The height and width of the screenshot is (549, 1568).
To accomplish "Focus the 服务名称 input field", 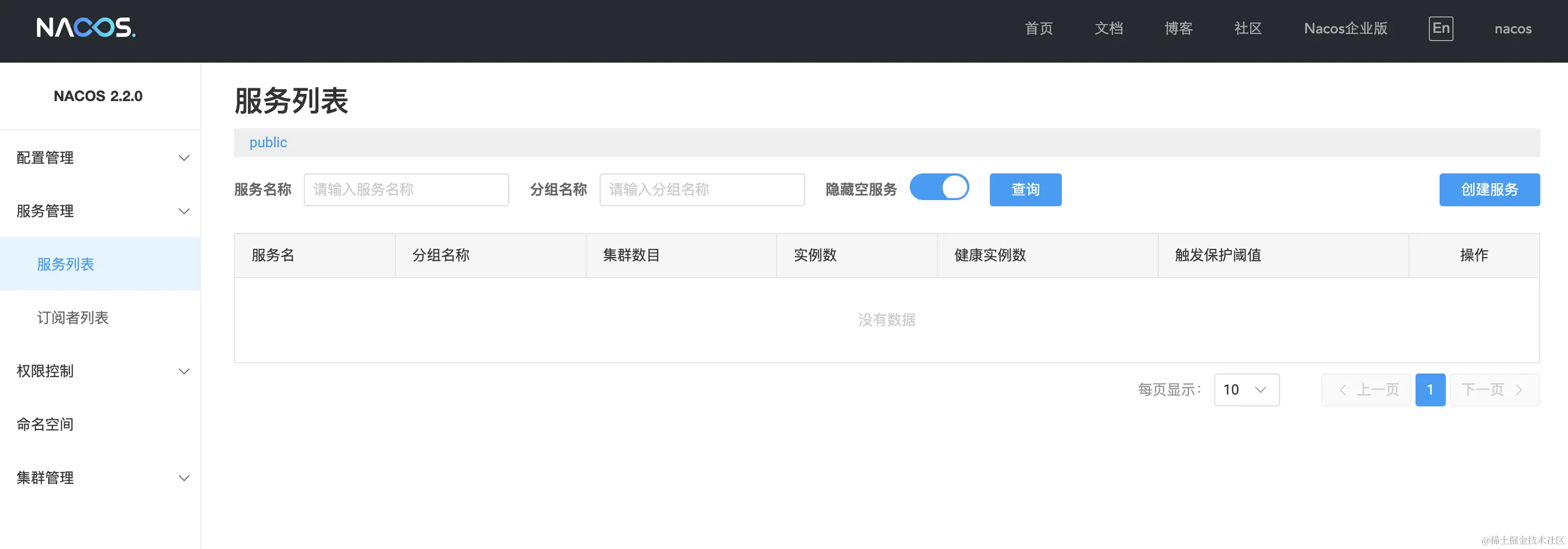I will pos(406,190).
